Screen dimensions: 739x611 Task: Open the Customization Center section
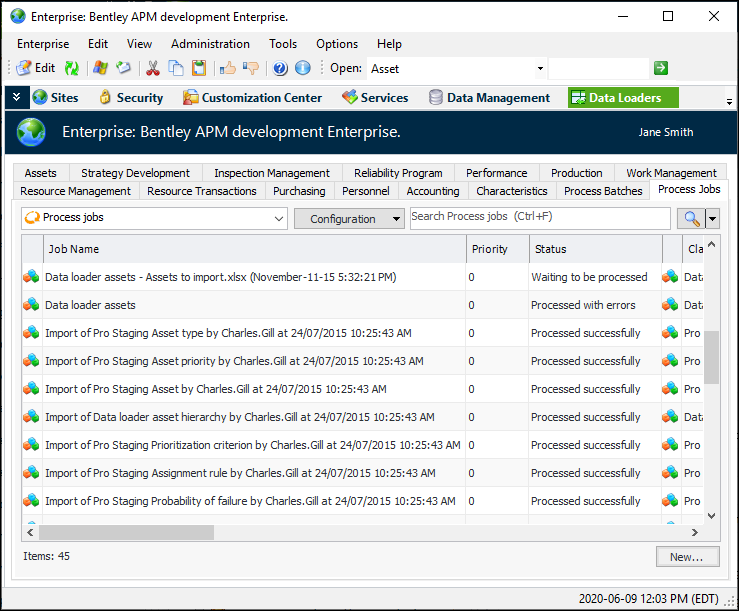tap(252, 98)
